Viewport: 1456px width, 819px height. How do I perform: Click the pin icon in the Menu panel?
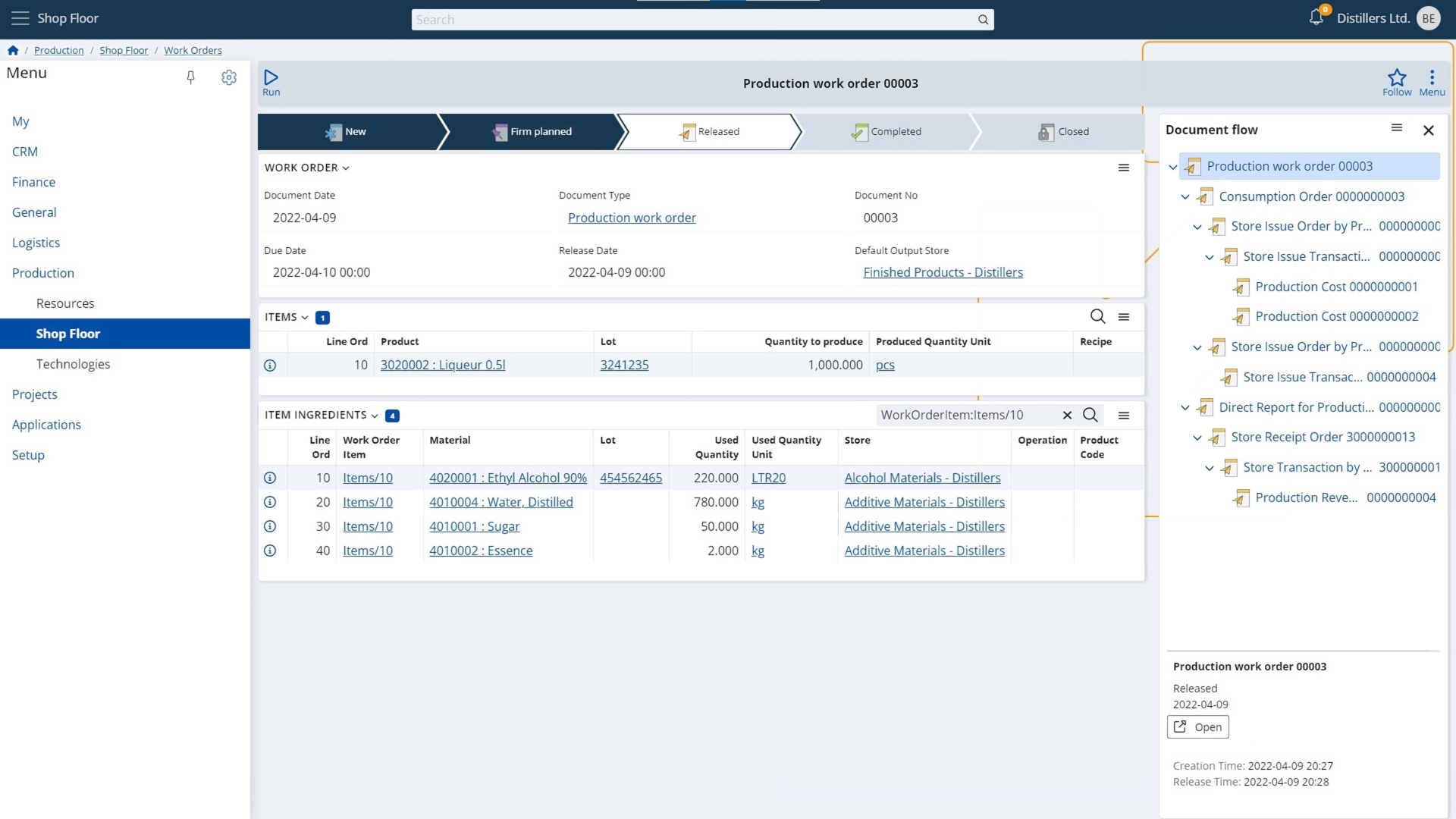click(x=190, y=77)
